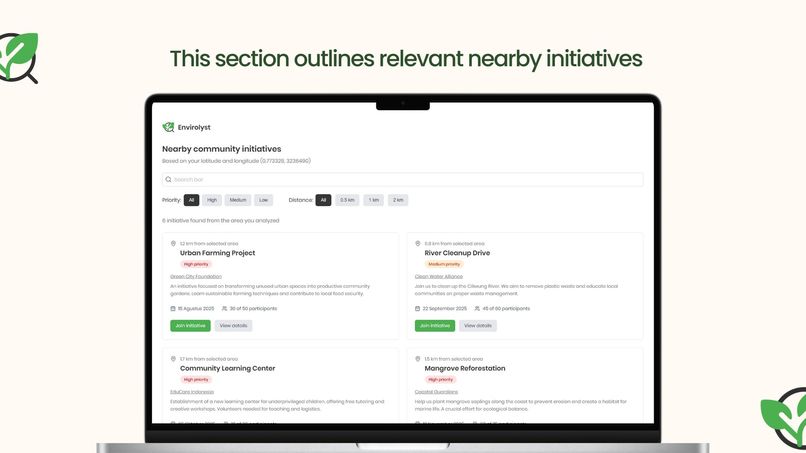Select All in the Distance filter
This screenshot has width=806, height=453.
pyautogui.click(x=323, y=200)
